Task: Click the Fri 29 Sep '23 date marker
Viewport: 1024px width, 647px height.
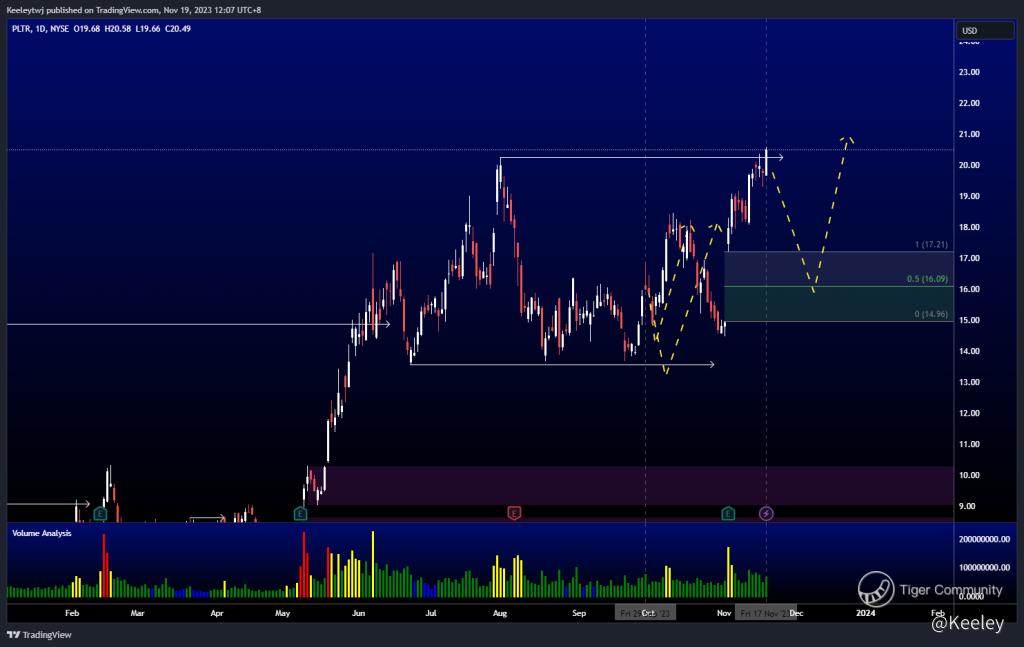Action: click(645, 613)
